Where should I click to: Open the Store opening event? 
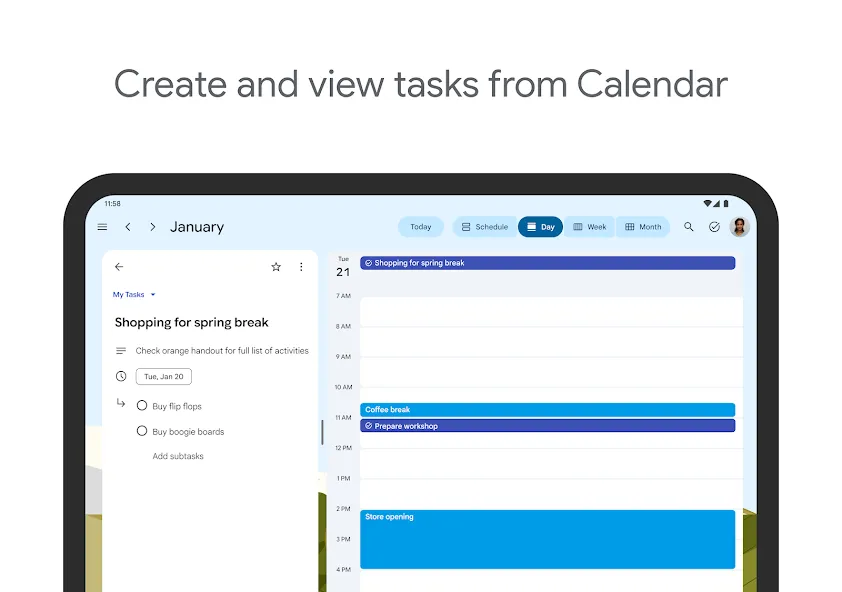pyautogui.click(x=547, y=539)
